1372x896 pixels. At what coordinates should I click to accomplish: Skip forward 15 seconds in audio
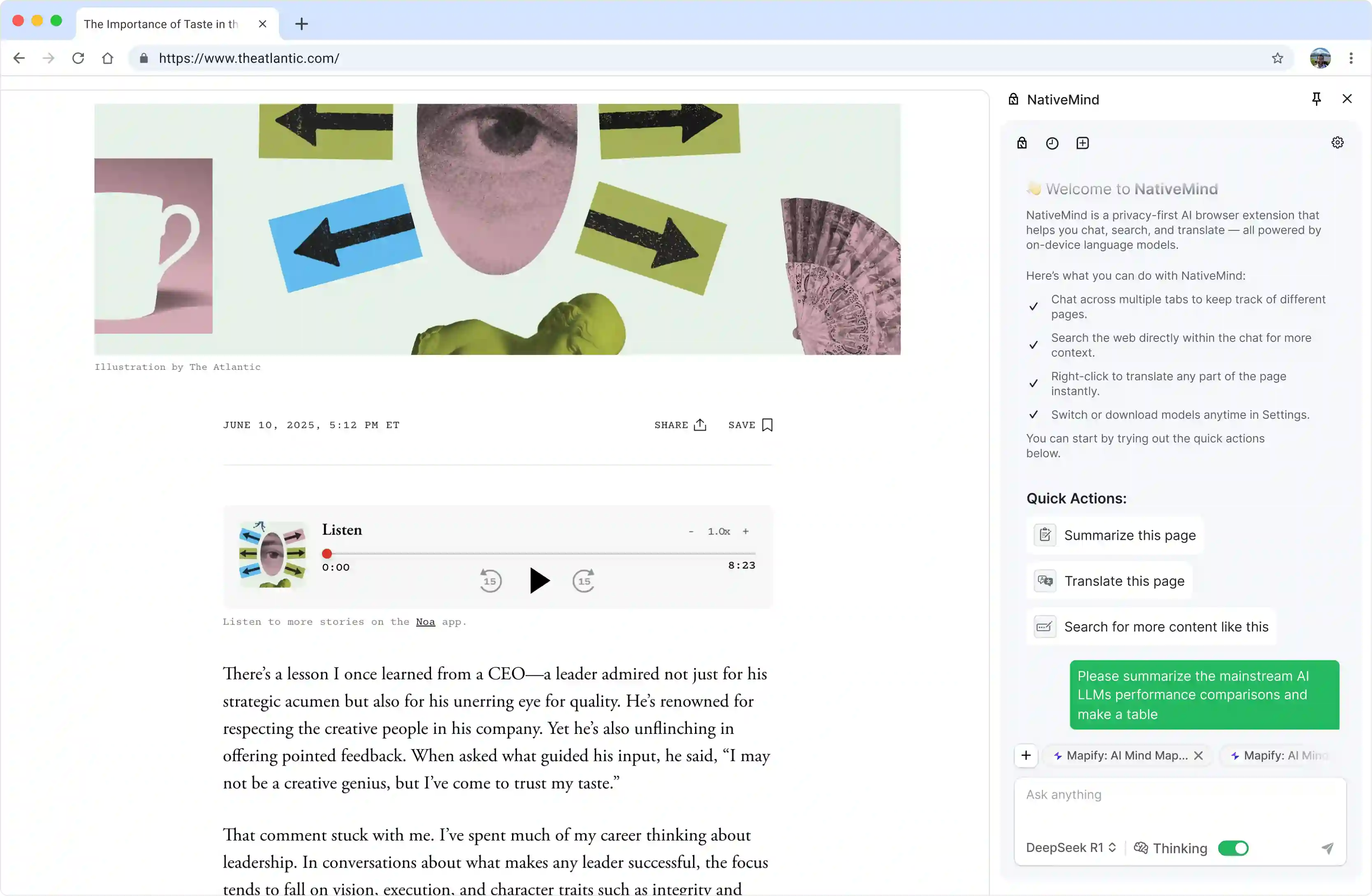point(584,580)
